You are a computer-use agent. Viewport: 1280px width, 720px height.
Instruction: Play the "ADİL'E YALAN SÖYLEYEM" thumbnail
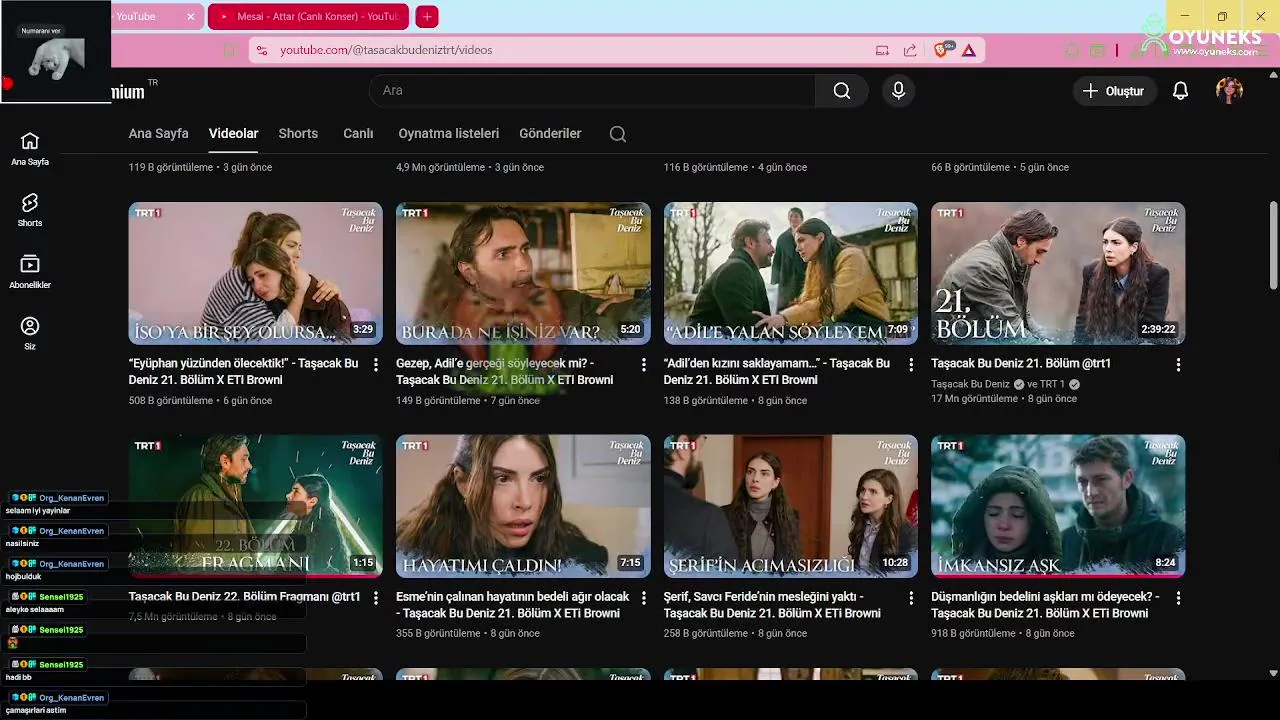pos(791,273)
